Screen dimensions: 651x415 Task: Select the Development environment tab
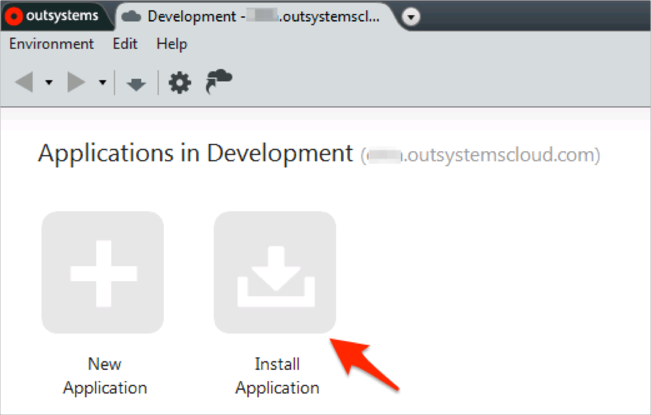click(255, 16)
